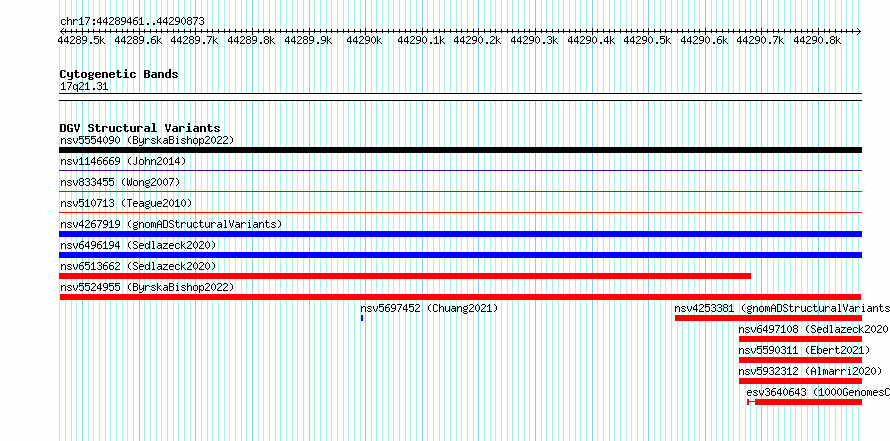Click the Cytogenetic Bands track title
This screenshot has height=441, width=890.
click(119, 74)
